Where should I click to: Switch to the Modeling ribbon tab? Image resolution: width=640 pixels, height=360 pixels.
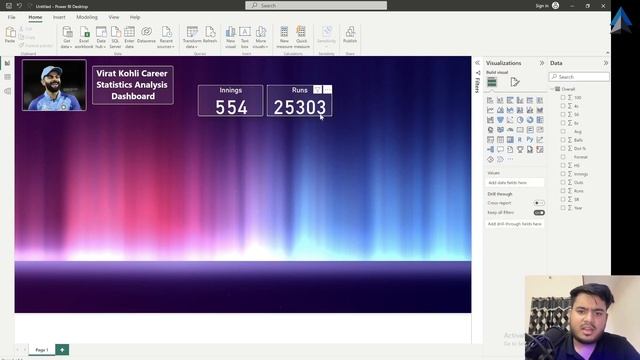[87, 17]
